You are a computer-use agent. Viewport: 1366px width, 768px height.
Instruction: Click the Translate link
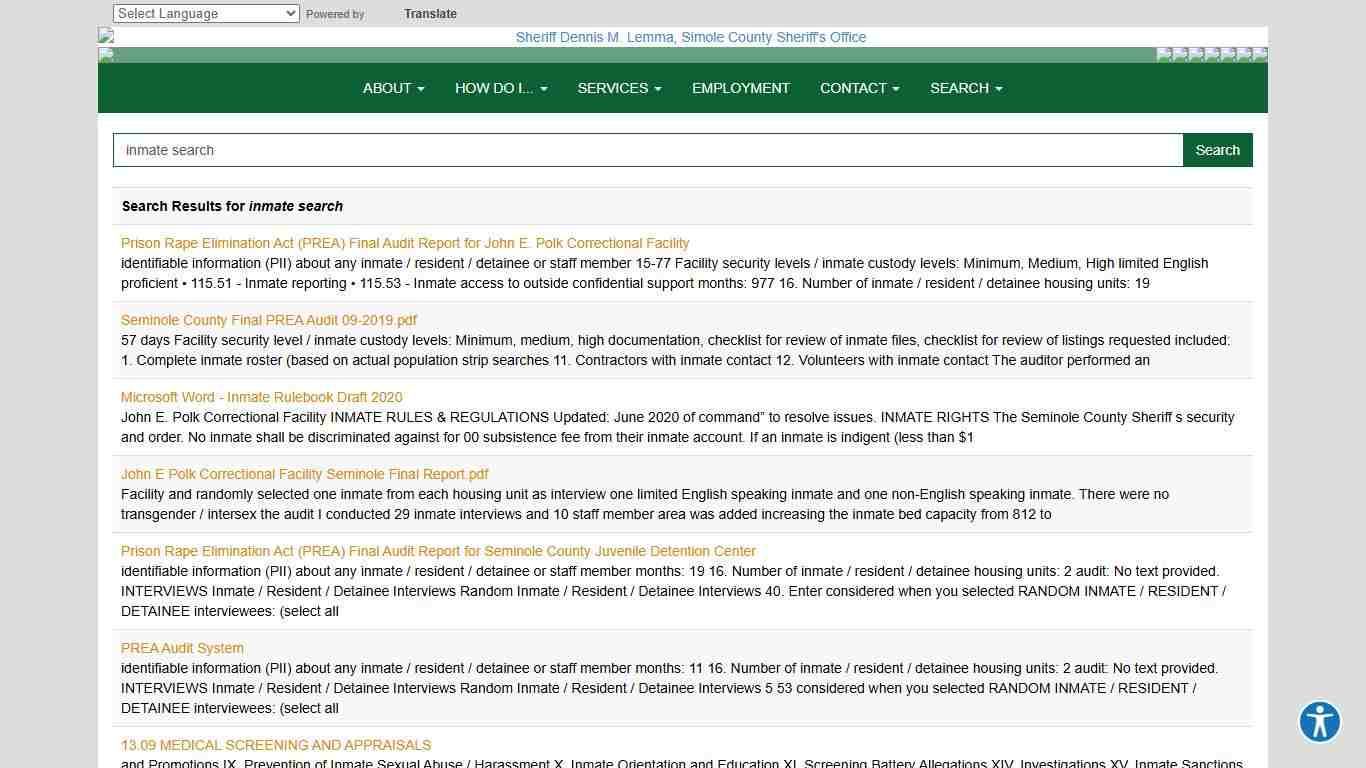click(x=430, y=14)
